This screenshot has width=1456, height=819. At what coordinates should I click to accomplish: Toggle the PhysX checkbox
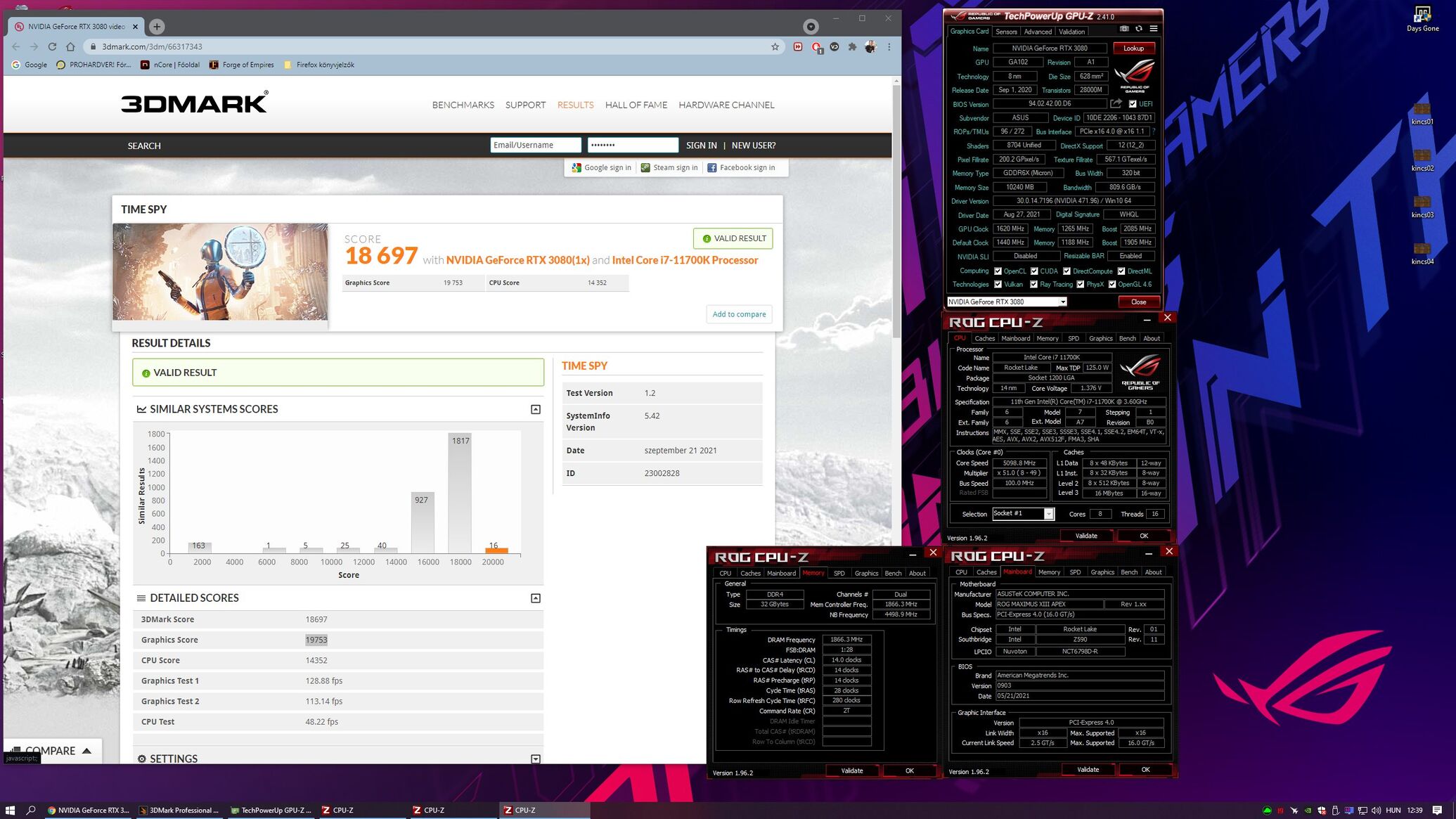tap(1080, 285)
